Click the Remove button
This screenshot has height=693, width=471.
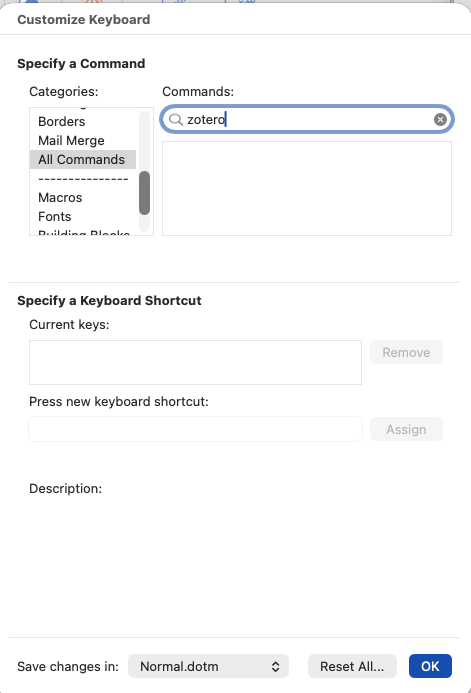(406, 352)
